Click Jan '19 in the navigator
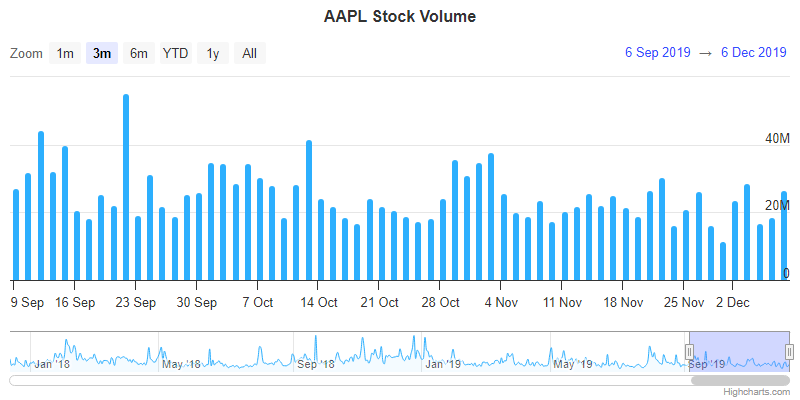800x400 pixels. pyautogui.click(x=443, y=364)
